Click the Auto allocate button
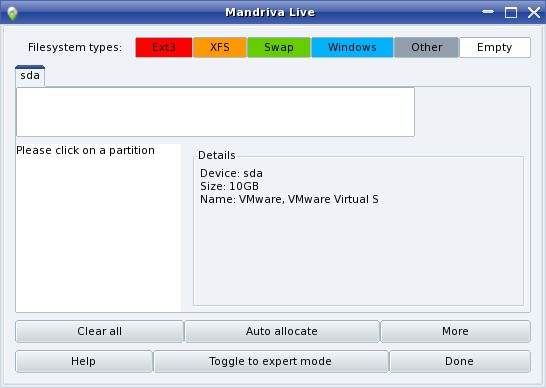Image resolution: width=546 pixels, height=388 pixels. [282, 331]
